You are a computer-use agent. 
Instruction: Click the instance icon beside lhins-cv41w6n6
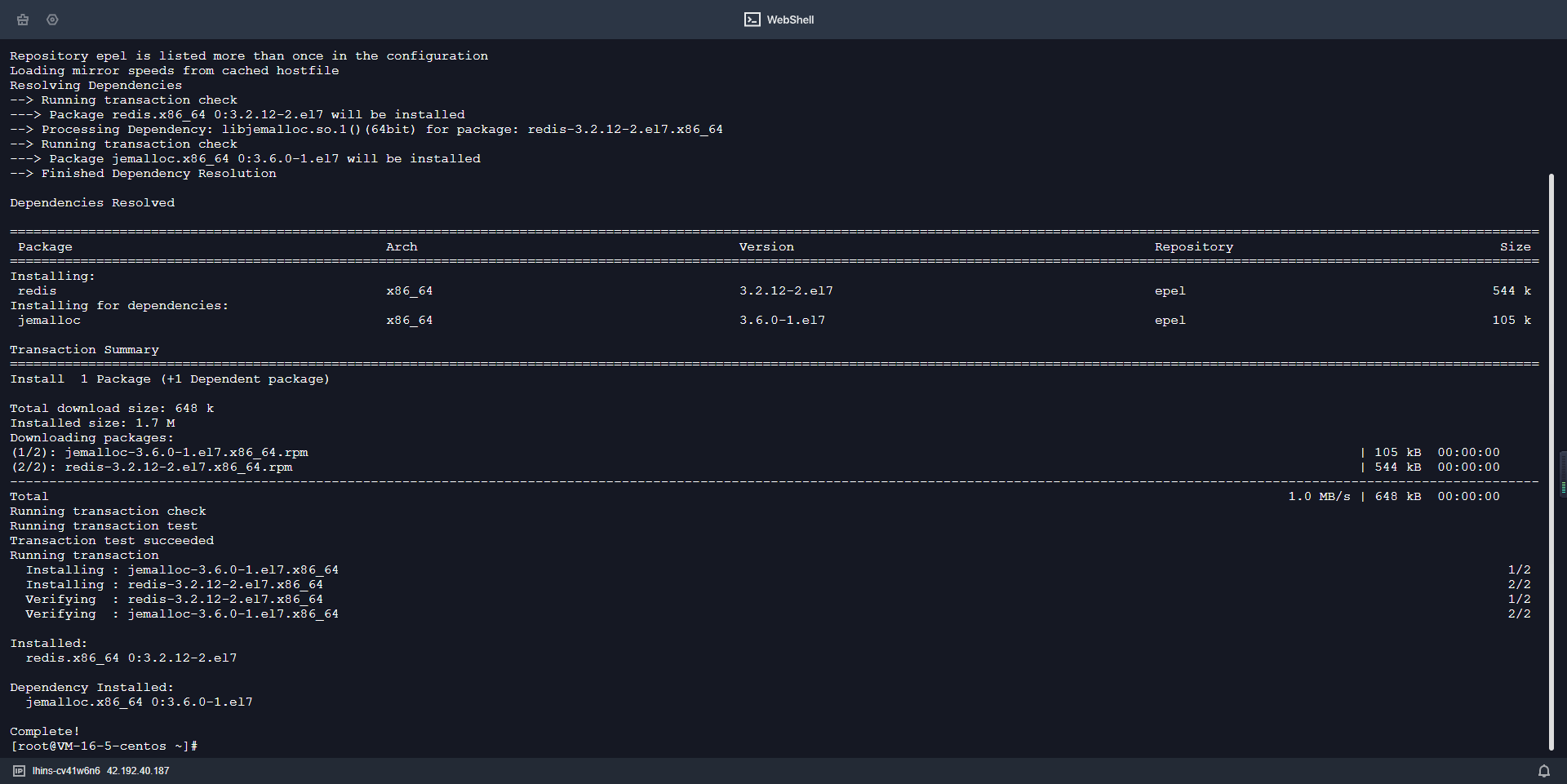pos(19,771)
